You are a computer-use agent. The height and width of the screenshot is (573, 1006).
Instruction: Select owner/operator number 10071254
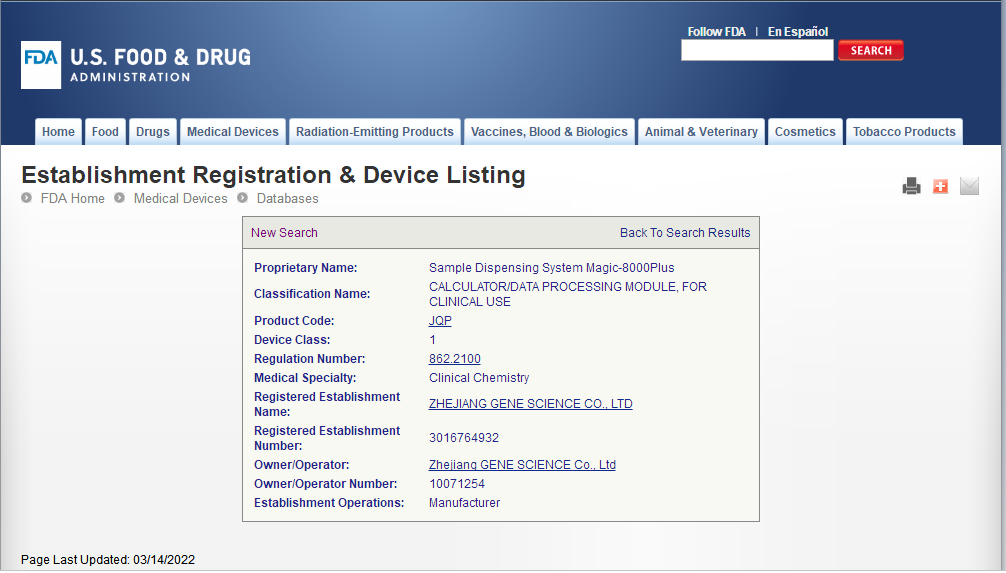(x=457, y=484)
